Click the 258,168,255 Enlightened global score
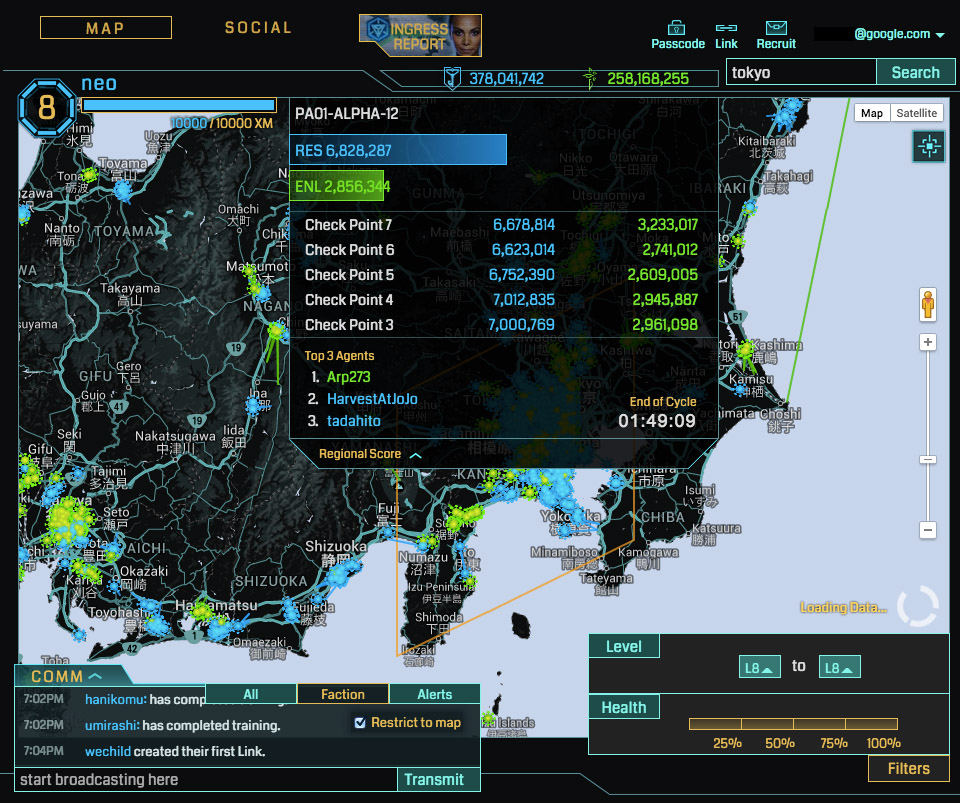 coord(648,78)
